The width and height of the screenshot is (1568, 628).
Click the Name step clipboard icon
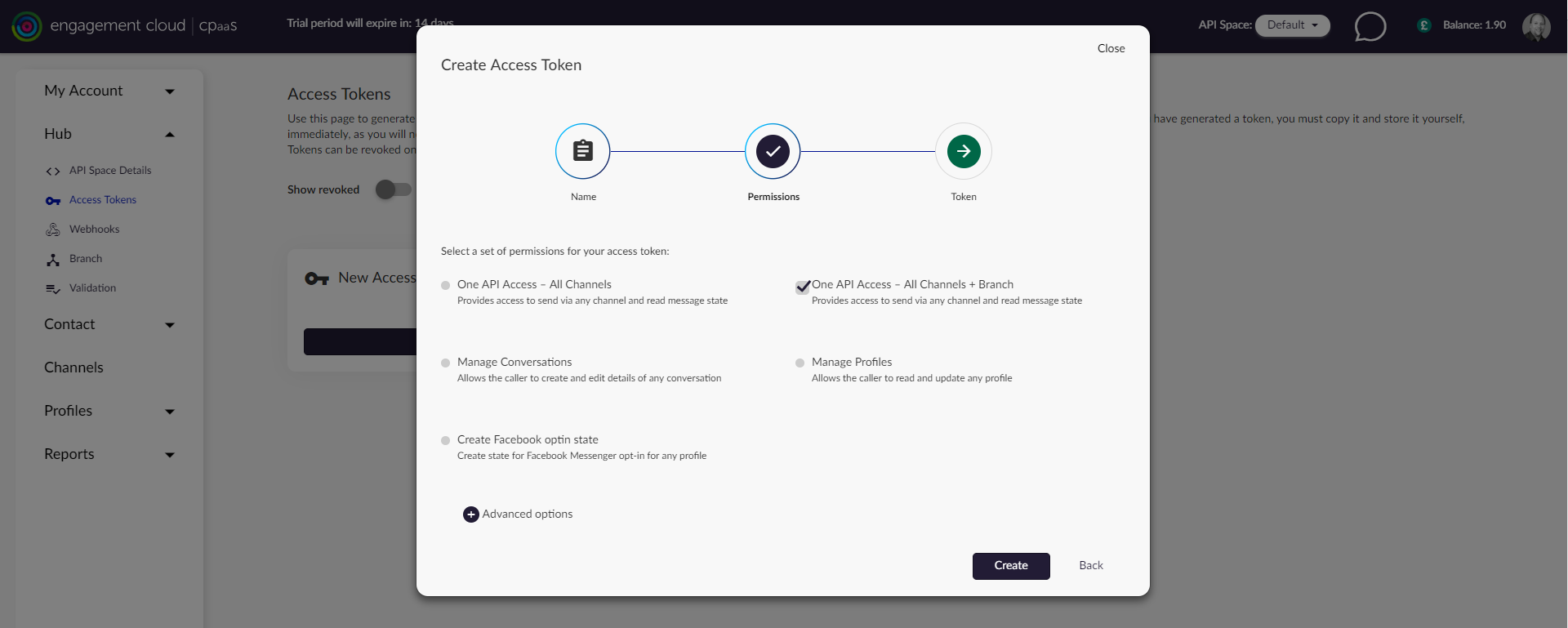[x=583, y=151]
